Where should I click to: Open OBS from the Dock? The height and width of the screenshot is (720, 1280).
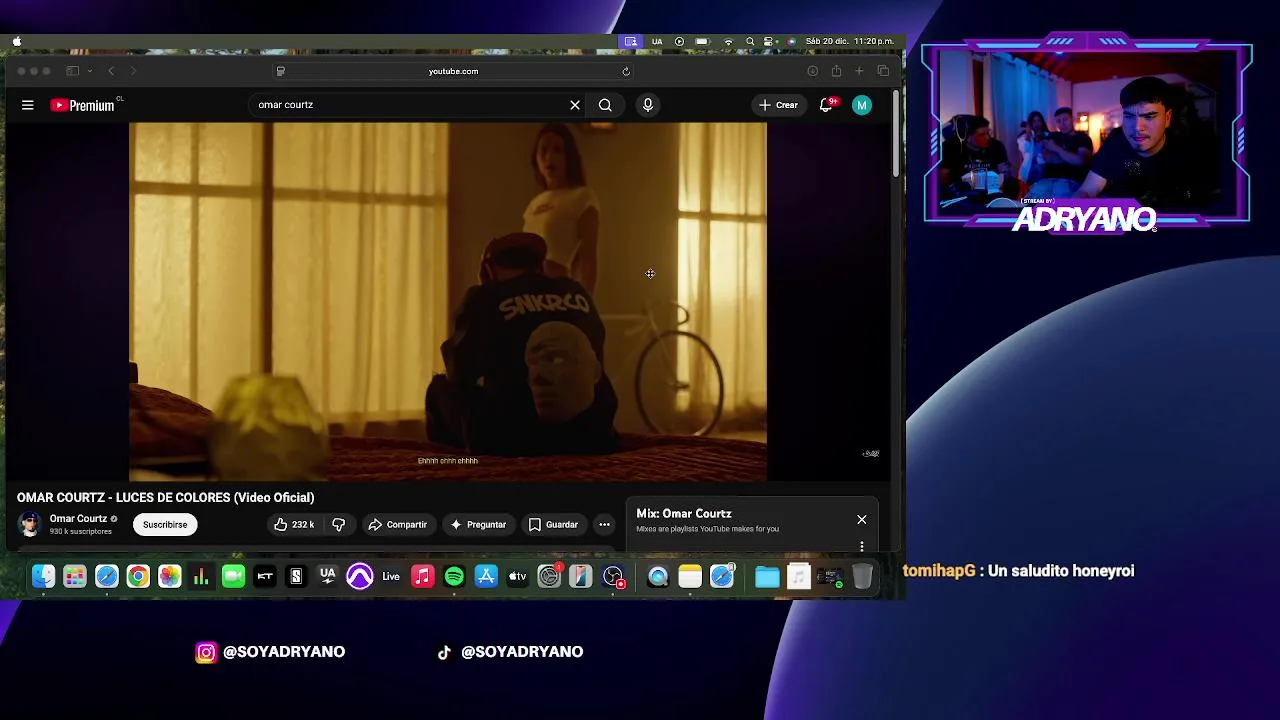tap(613, 577)
